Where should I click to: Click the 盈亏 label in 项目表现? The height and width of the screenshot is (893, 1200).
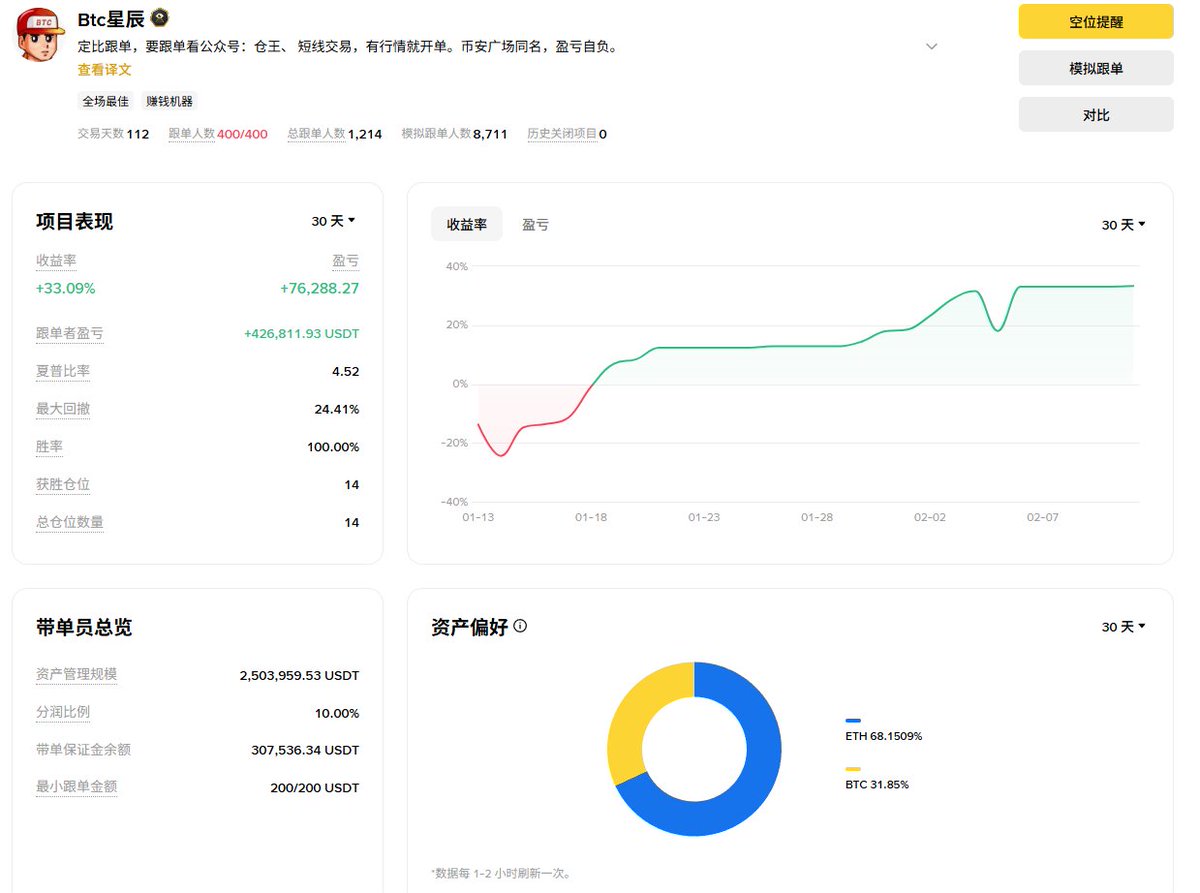[x=346, y=261]
